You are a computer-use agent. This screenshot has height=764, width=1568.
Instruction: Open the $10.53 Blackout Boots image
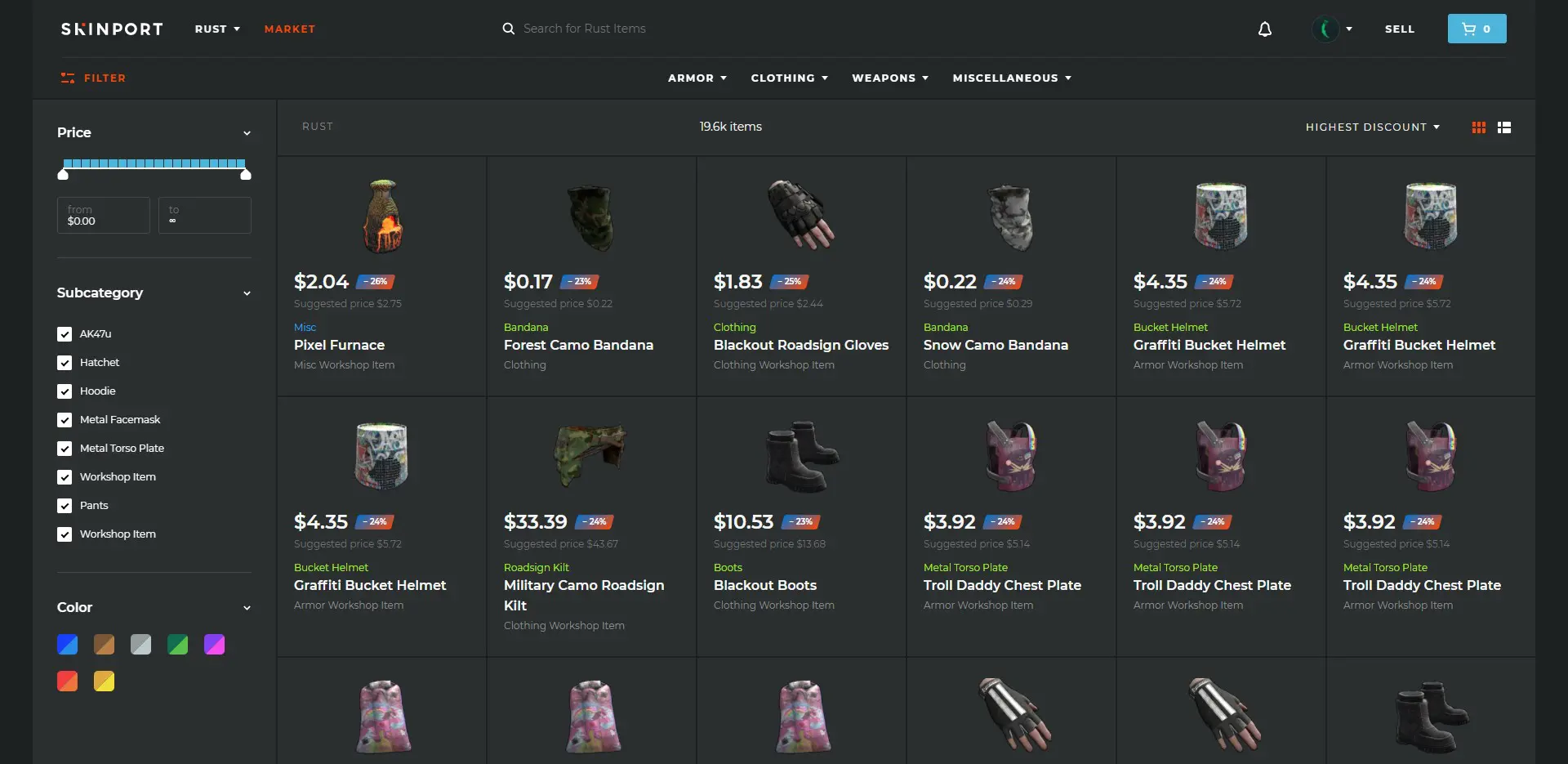coord(801,455)
